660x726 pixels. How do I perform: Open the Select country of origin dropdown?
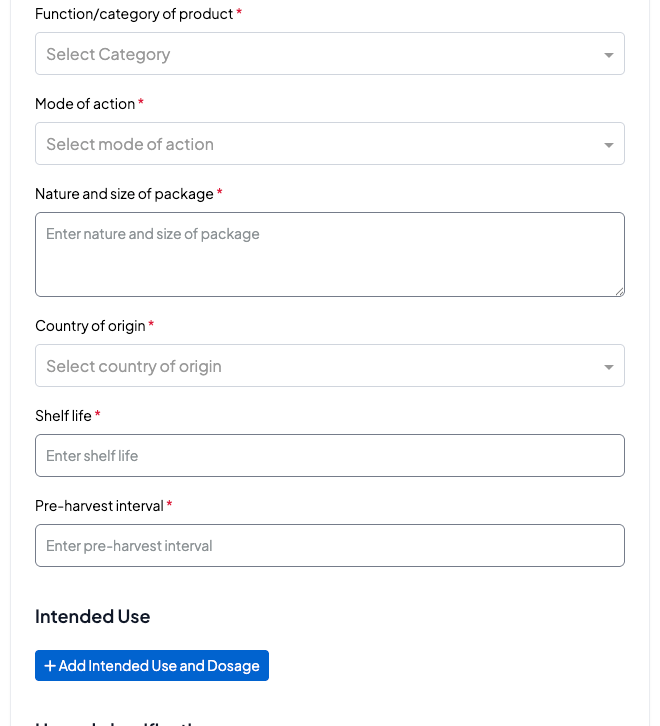click(x=320, y=366)
